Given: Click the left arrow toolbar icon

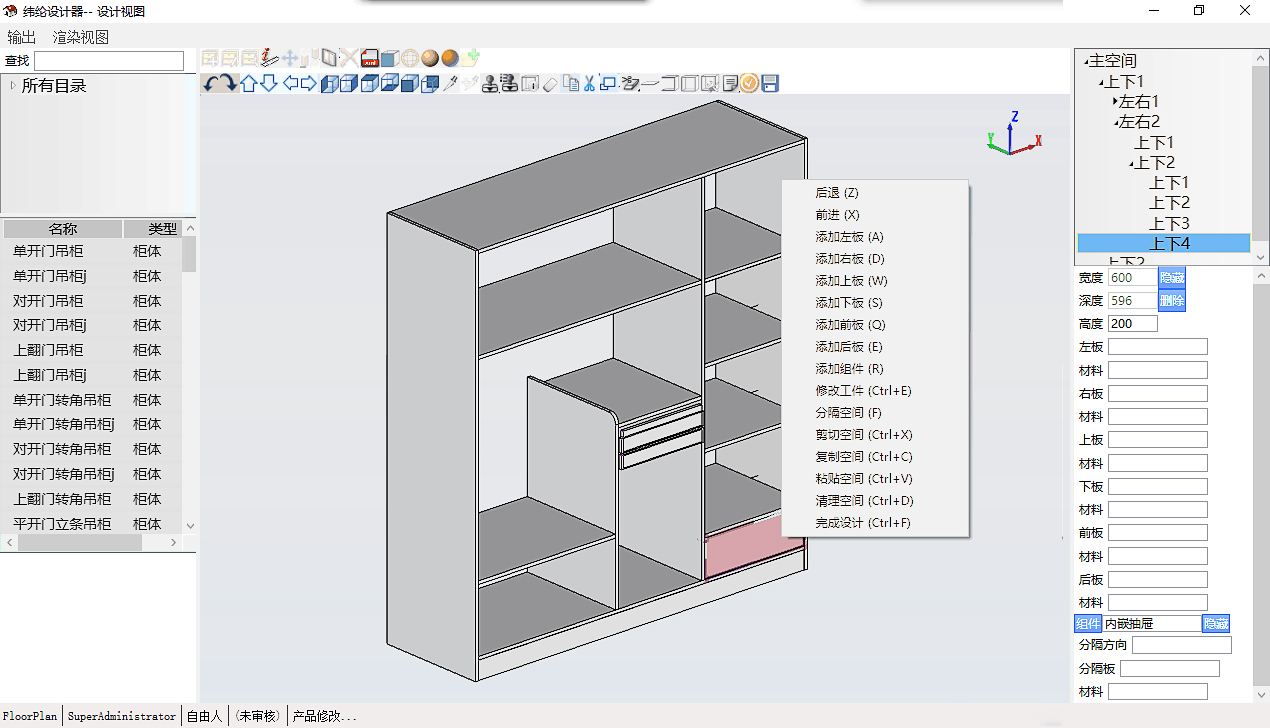Looking at the screenshot, I should pos(290,83).
